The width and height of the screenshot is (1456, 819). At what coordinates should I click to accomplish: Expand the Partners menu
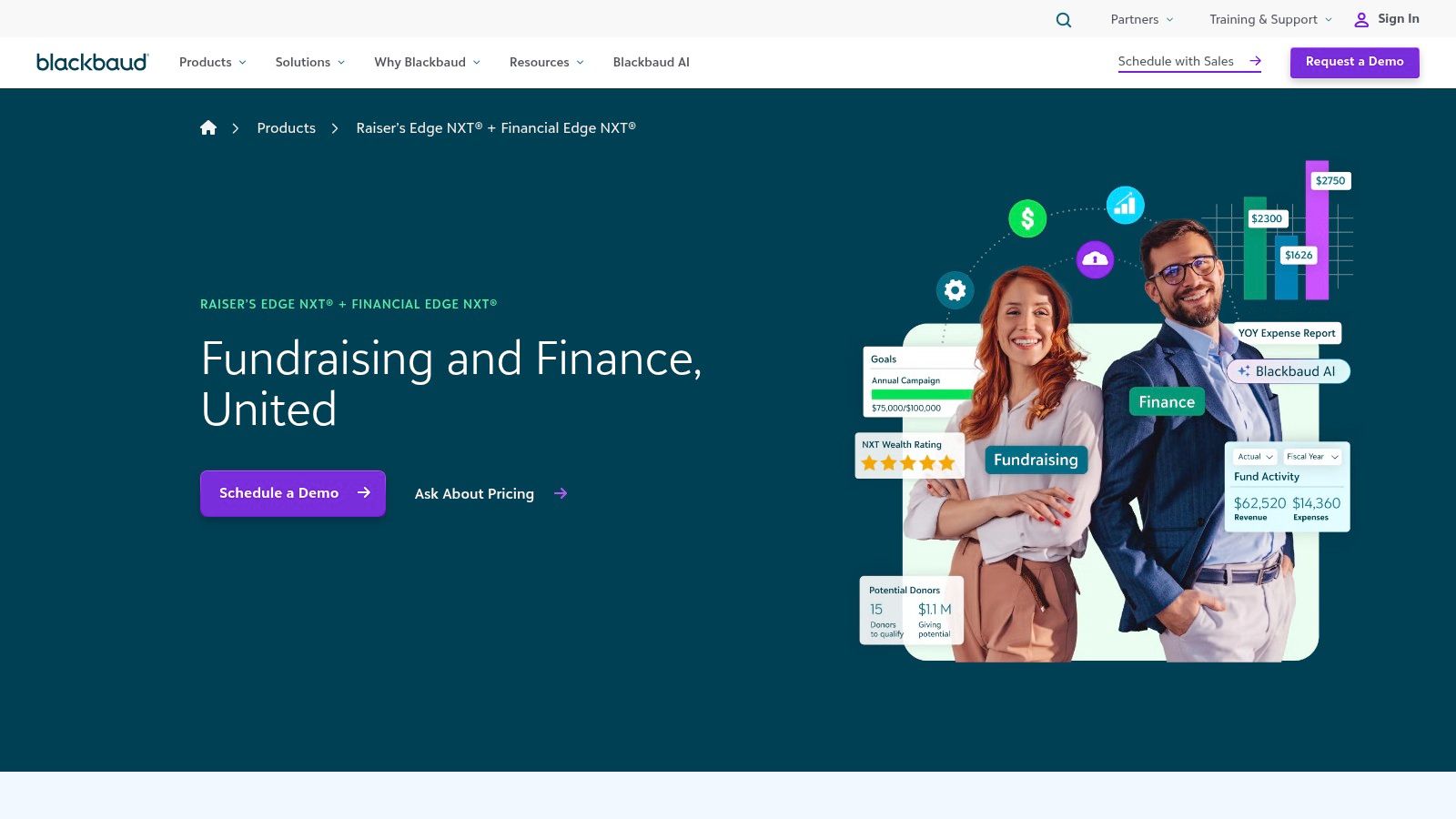1142,19
